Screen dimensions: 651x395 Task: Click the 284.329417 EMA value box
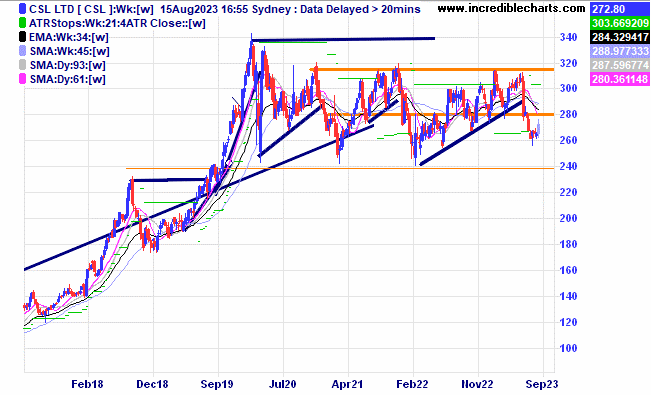620,37
